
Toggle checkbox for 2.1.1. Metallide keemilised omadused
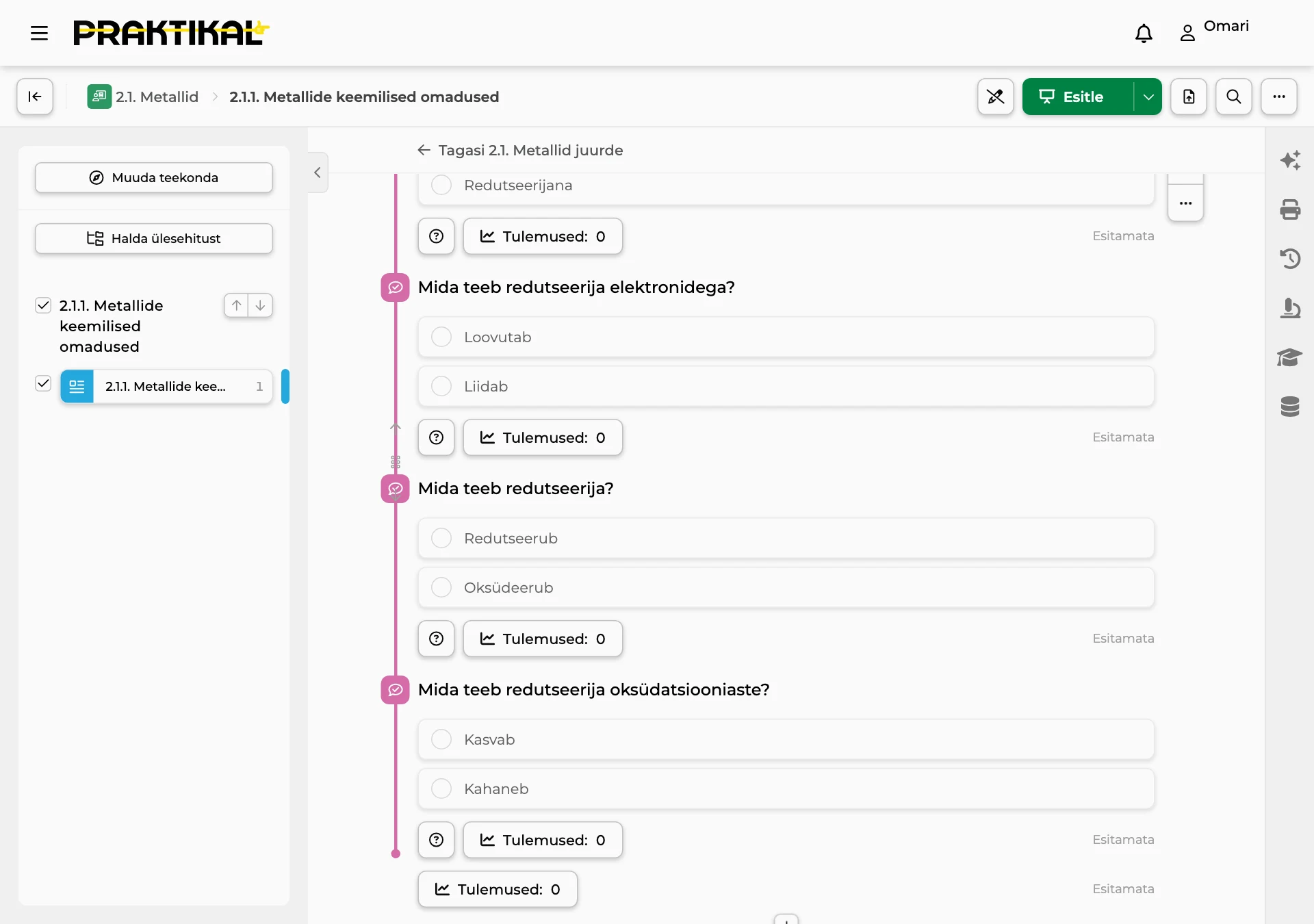(x=43, y=305)
